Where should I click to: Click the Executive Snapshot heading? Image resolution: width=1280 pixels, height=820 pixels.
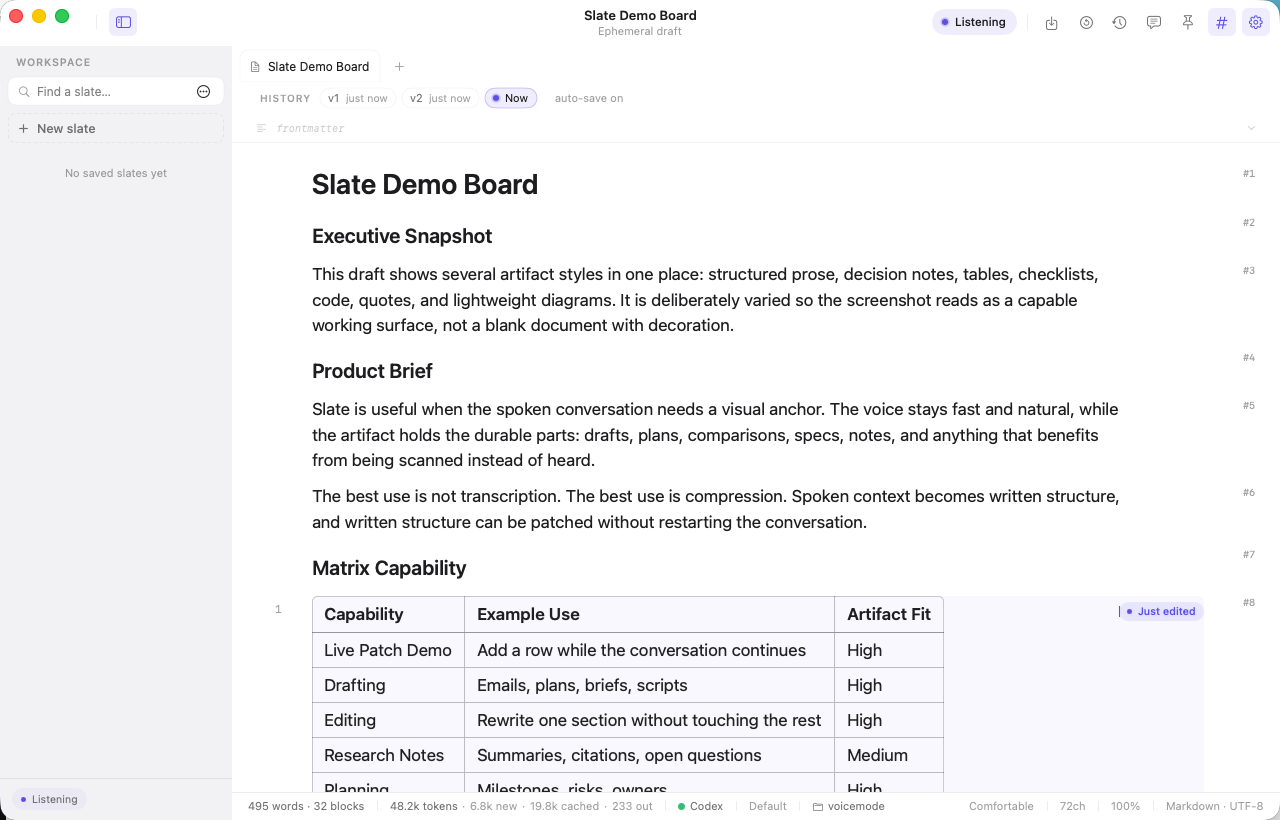(402, 236)
